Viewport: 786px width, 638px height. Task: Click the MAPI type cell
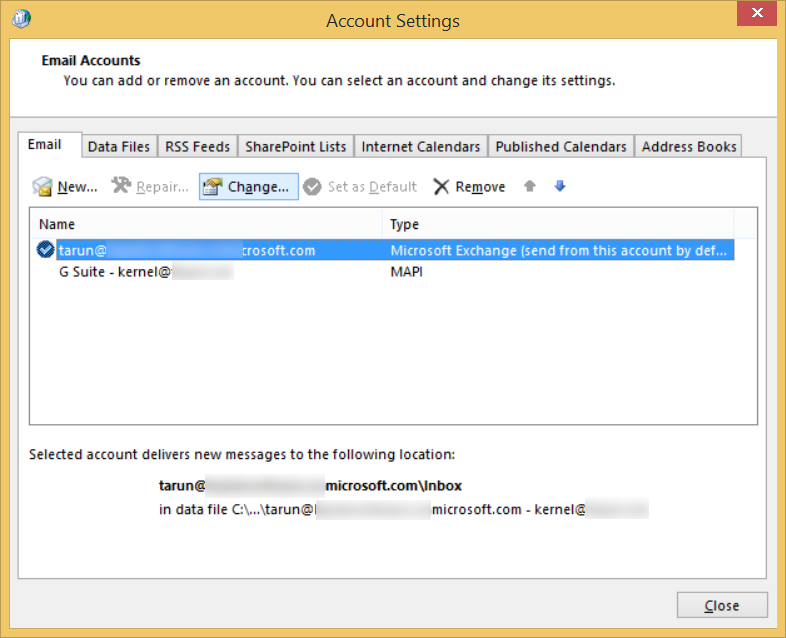click(407, 272)
